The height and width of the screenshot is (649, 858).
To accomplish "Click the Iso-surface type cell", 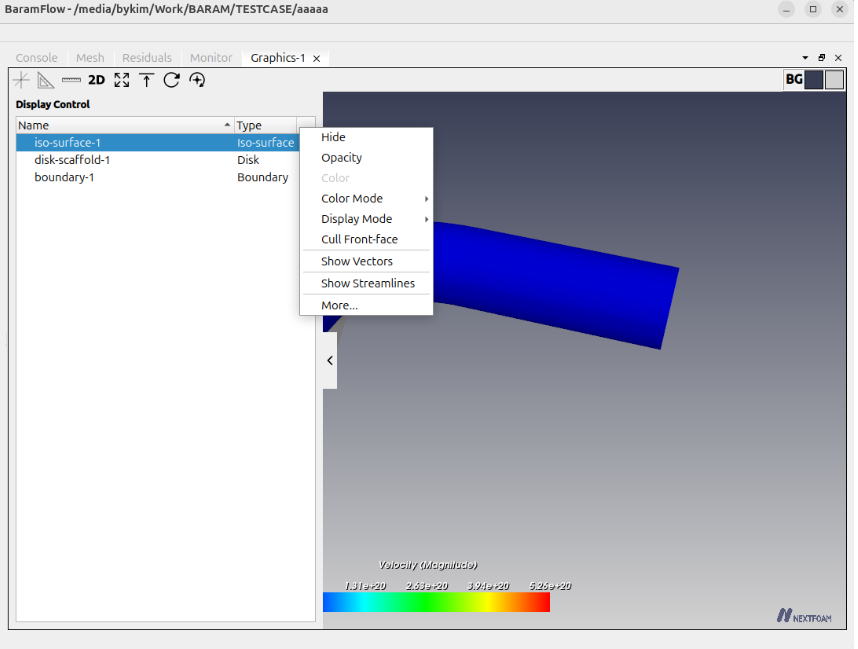I will pos(265,143).
